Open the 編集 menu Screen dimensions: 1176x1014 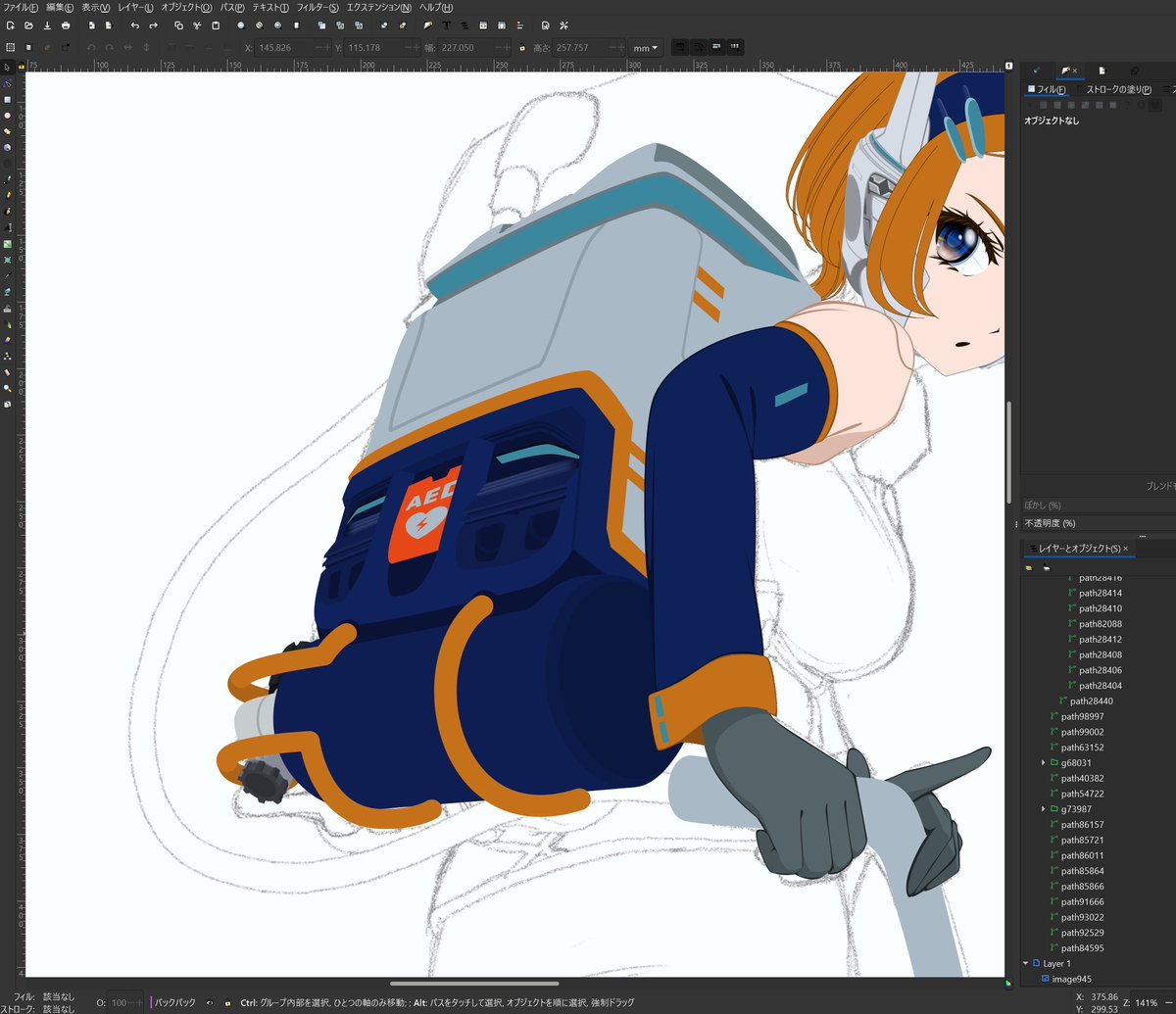[x=59, y=7]
